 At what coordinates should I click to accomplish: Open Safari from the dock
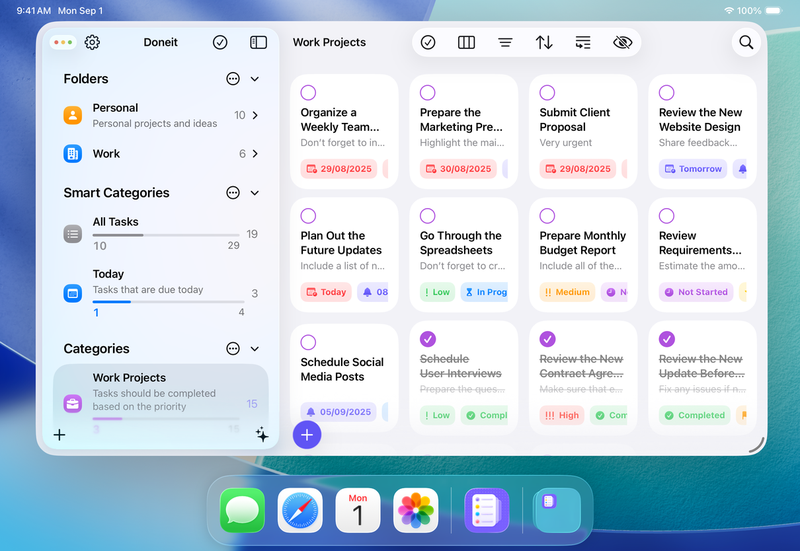(x=300, y=510)
